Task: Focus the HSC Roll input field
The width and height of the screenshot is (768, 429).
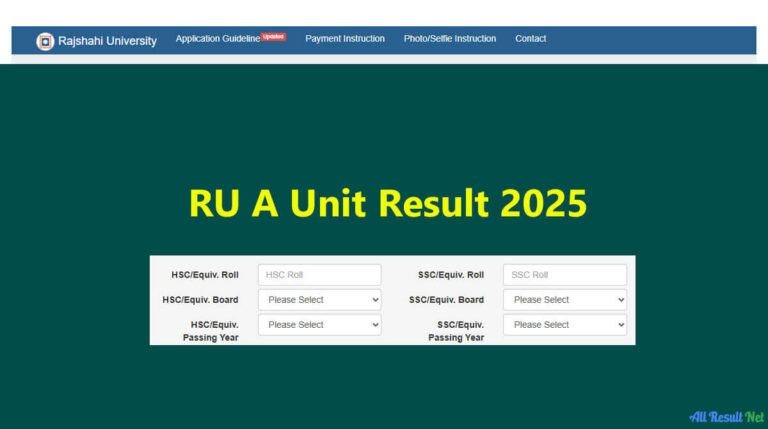Action: 319,275
